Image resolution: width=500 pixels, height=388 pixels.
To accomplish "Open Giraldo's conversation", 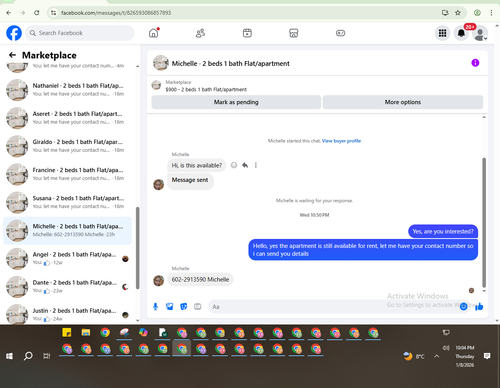I will [67, 146].
